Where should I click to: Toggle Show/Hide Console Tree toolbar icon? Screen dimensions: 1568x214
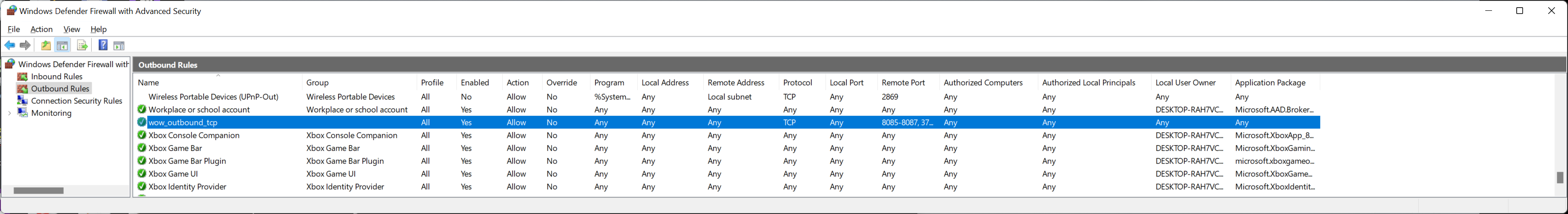pos(62,46)
